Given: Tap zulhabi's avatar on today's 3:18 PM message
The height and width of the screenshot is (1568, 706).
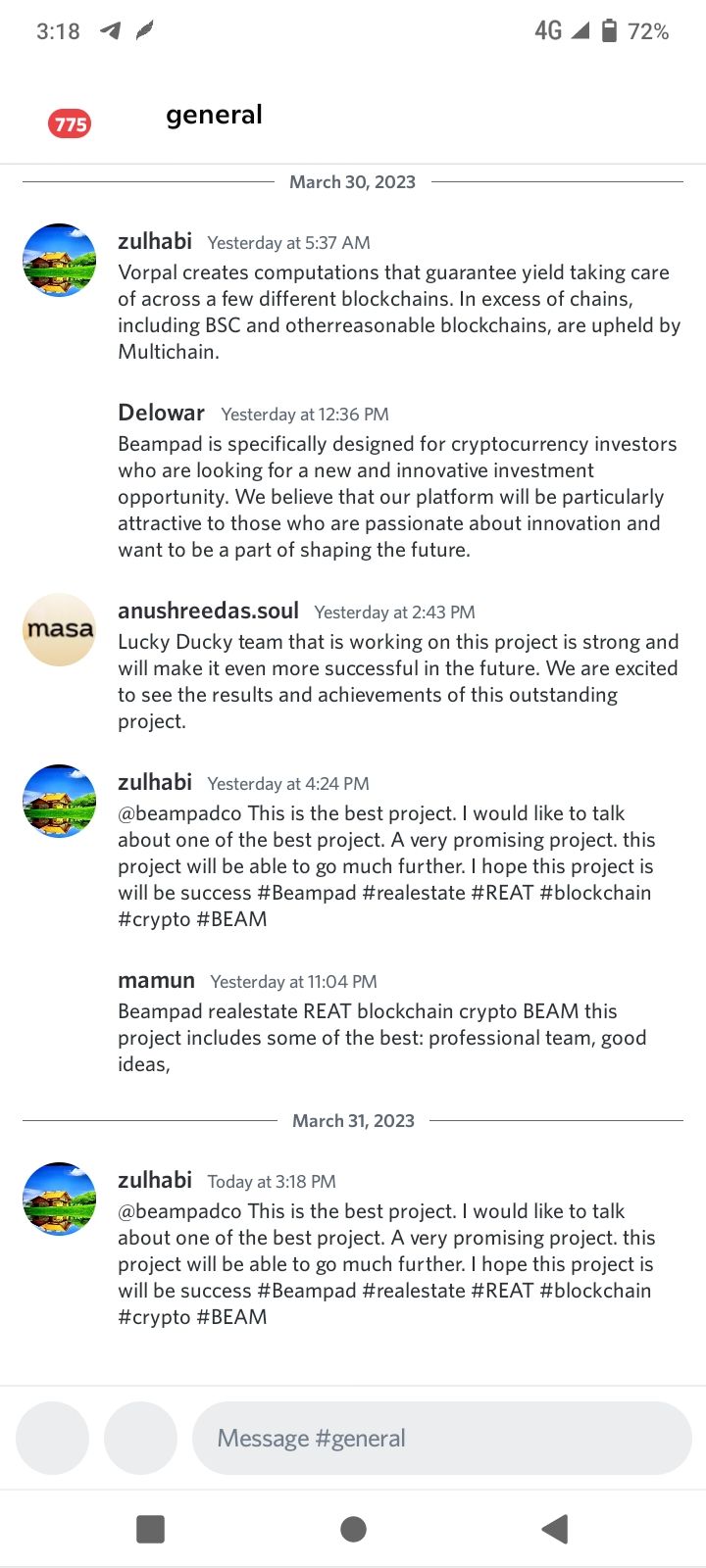Looking at the screenshot, I should (x=59, y=1199).
